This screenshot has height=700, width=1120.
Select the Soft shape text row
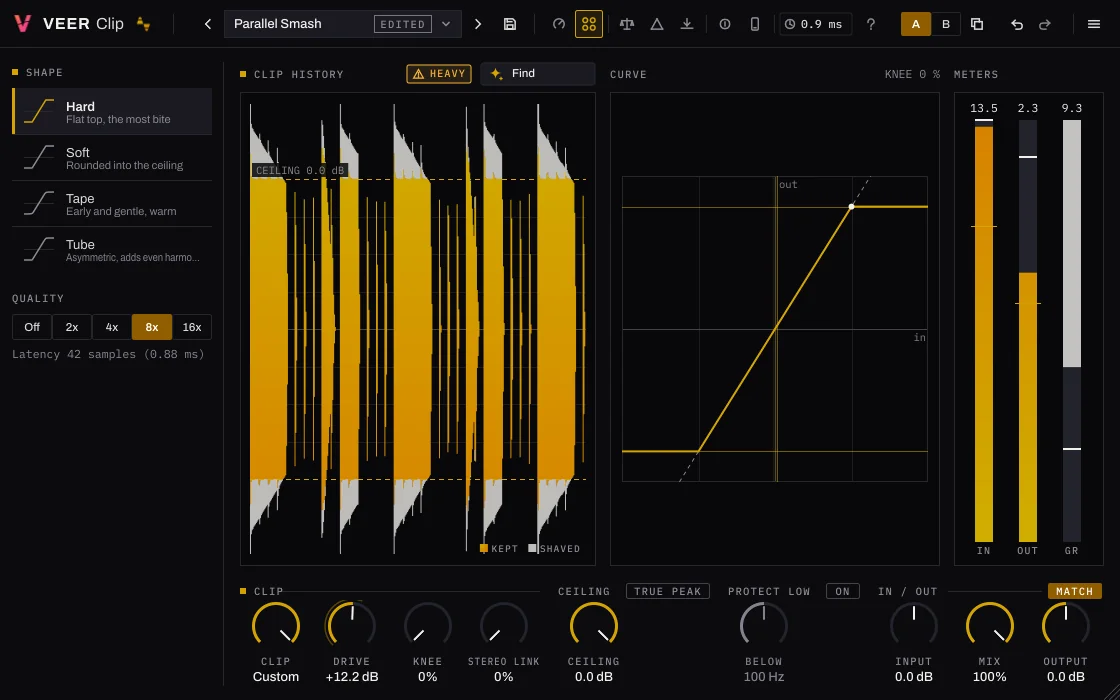[x=112, y=158]
